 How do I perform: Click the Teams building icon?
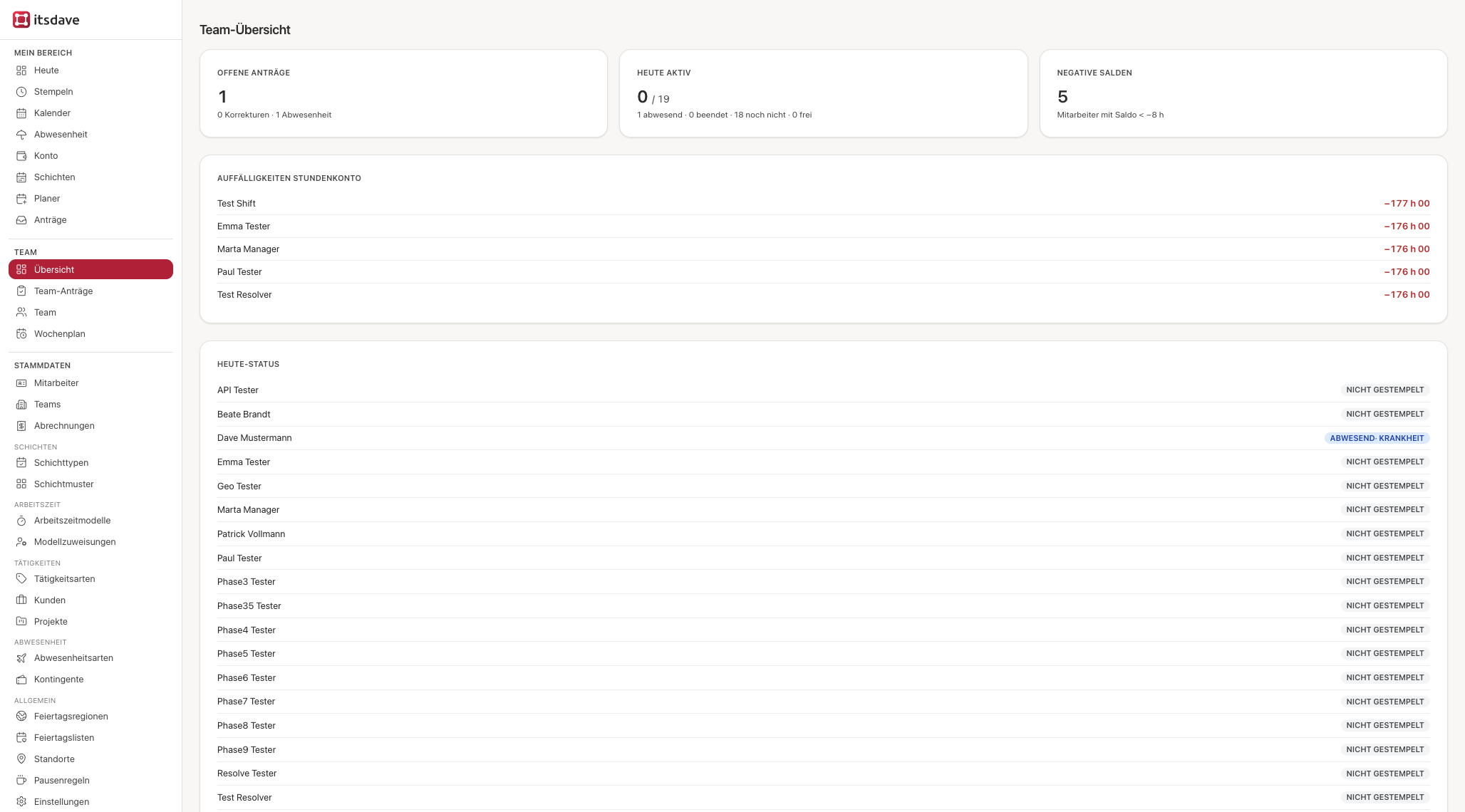pos(21,405)
